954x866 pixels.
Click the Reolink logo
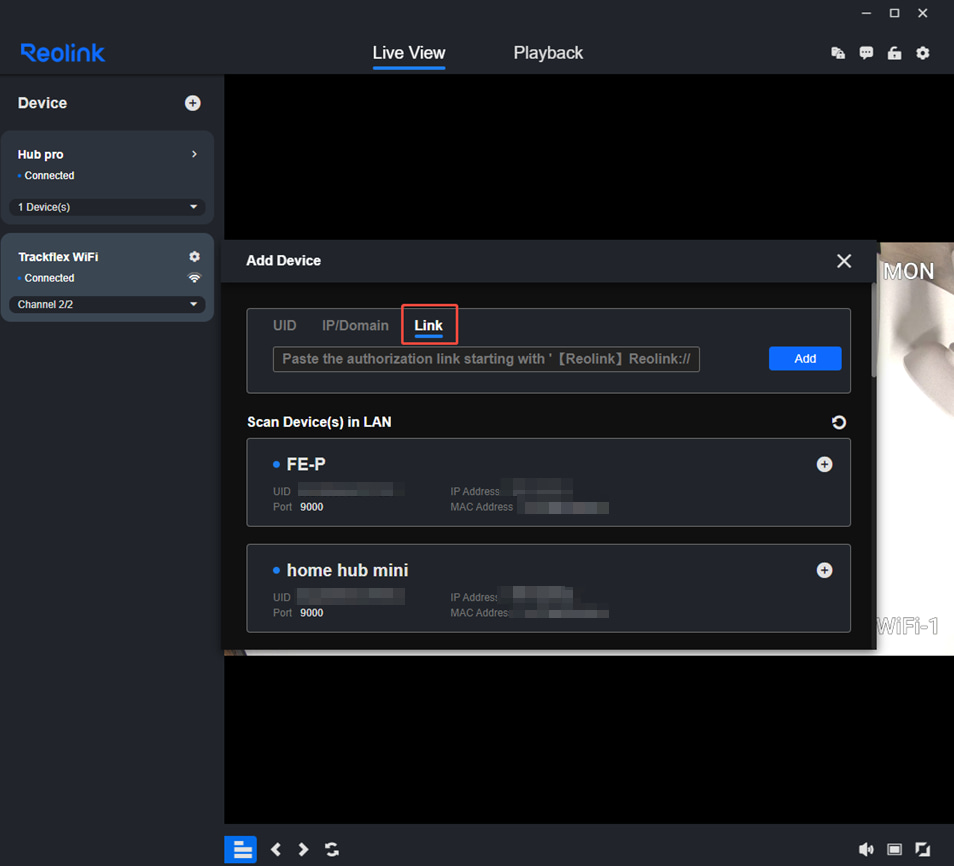[x=63, y=53]
